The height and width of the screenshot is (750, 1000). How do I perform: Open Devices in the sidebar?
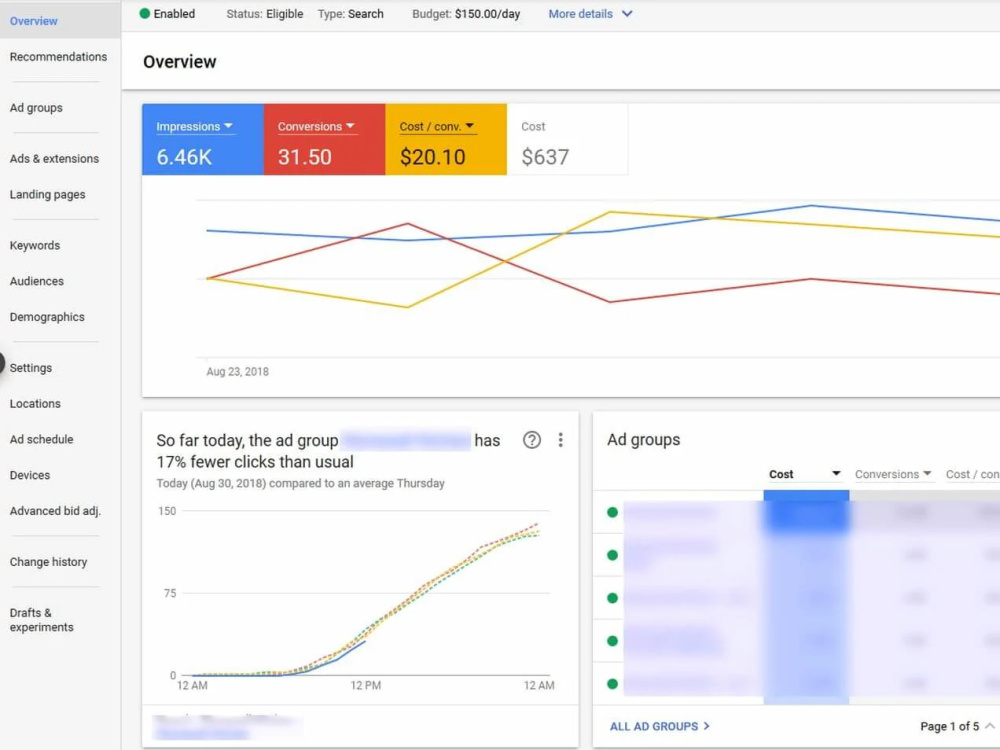pyautogui.click(x=29, y=475)
